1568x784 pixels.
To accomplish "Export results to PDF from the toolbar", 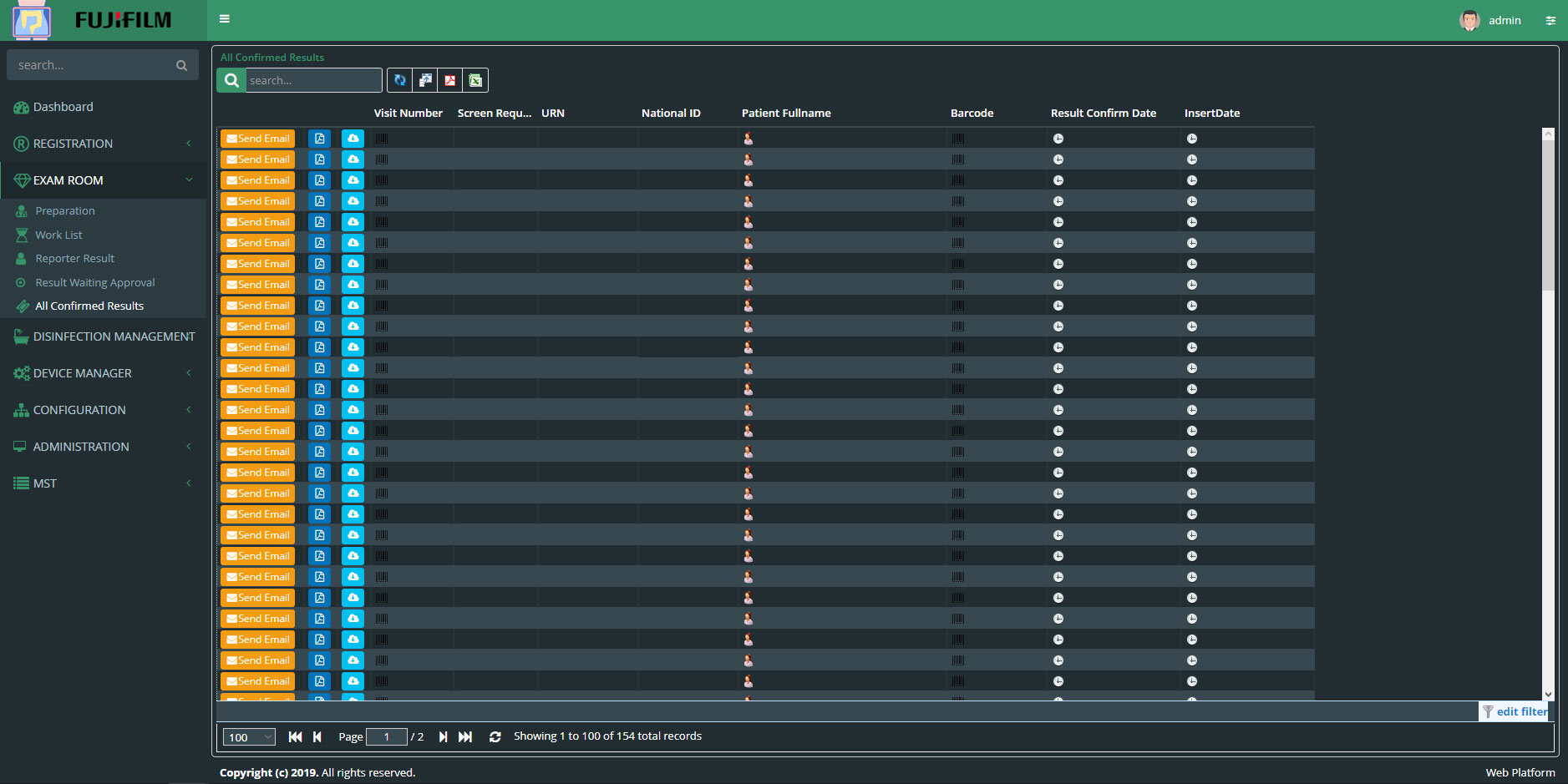I will coord(450,80).
